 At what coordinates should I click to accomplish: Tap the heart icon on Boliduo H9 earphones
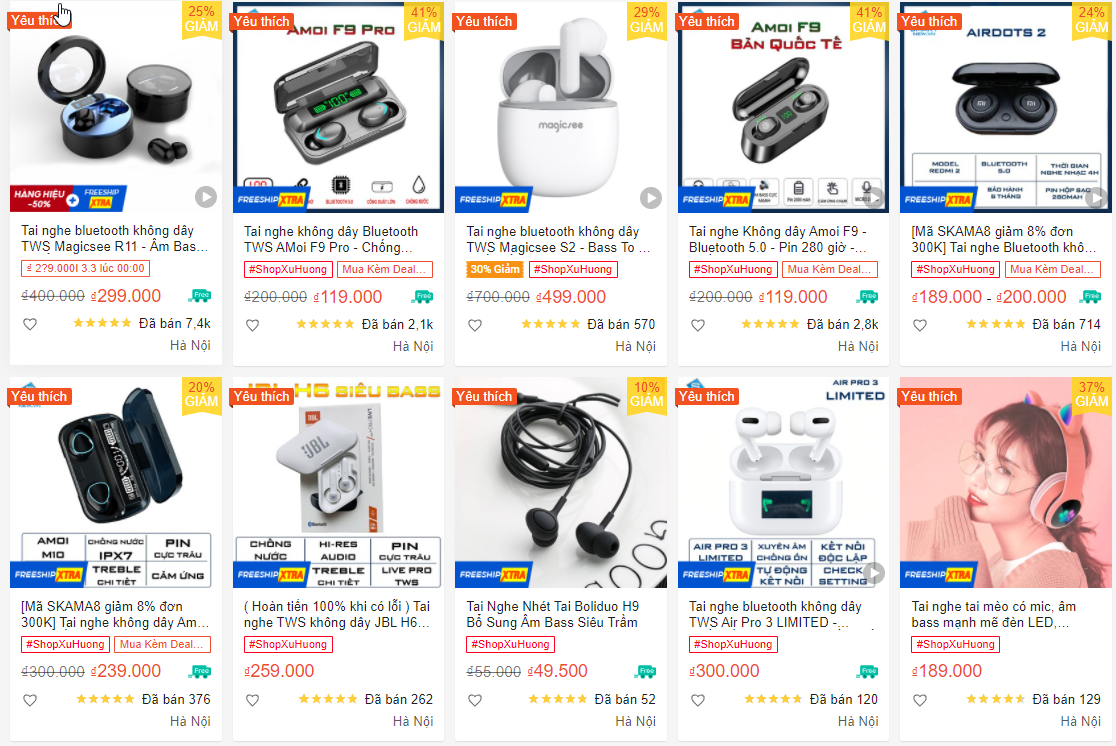click(475, 700)
